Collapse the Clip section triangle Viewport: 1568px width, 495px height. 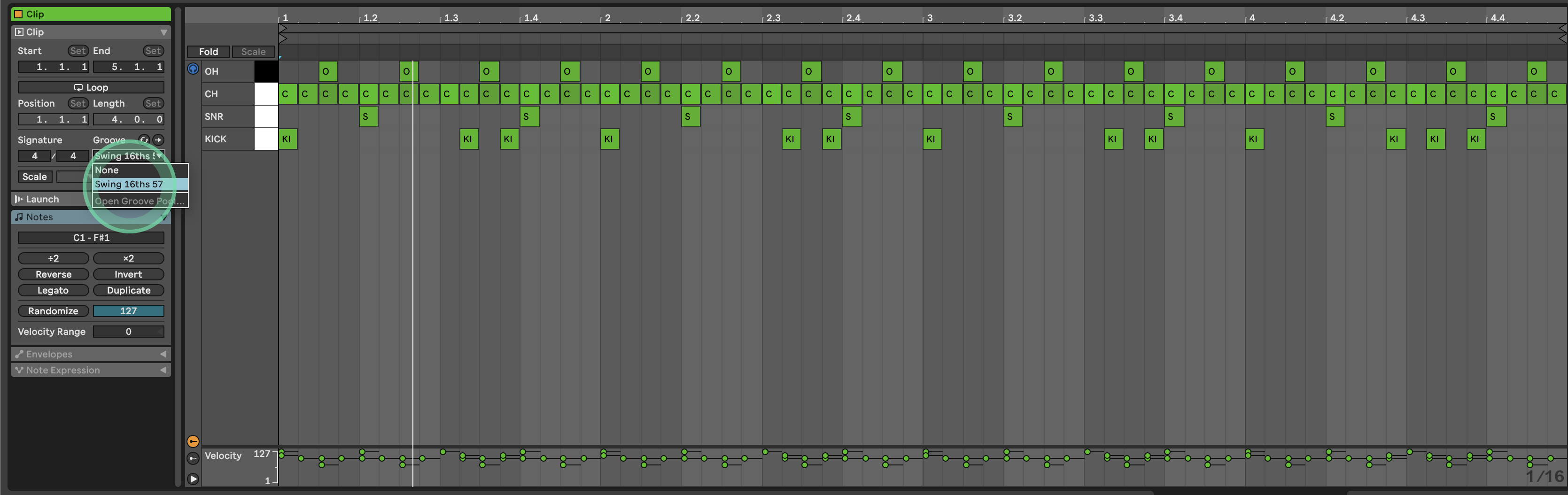[x=163, y=32]
